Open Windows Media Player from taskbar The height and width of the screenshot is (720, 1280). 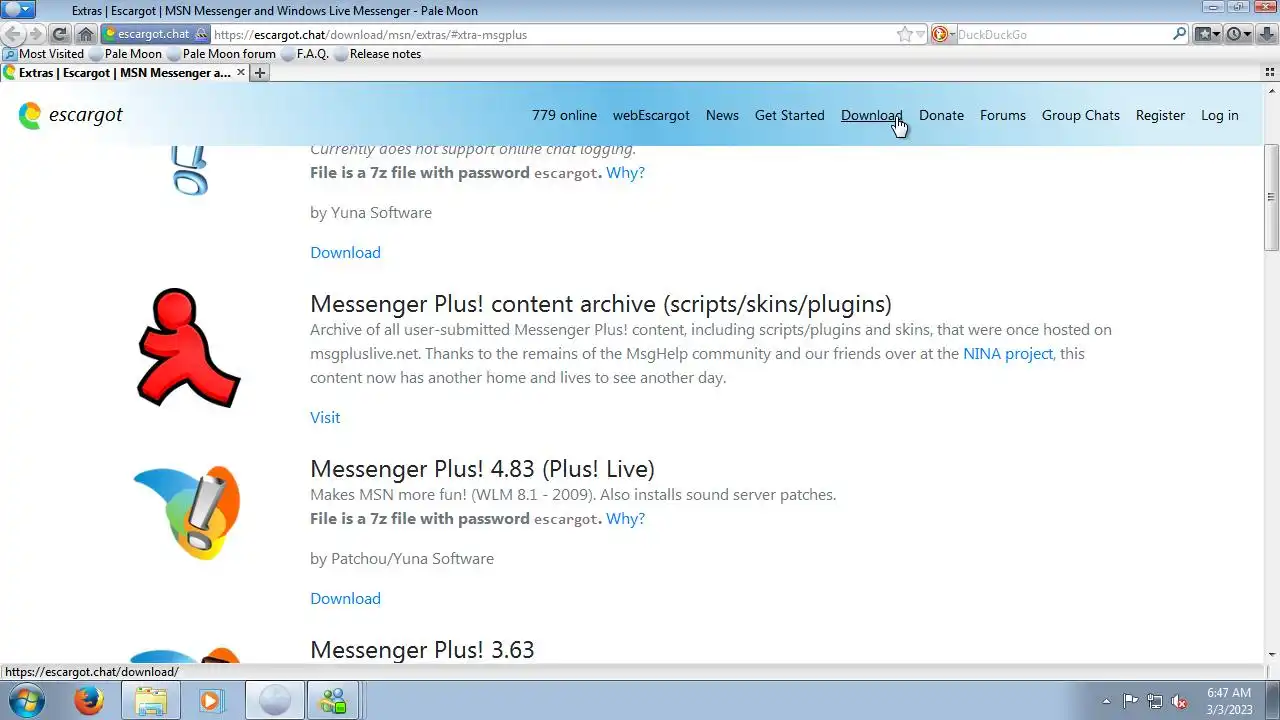pyautogui.click(x=212, y=701)
